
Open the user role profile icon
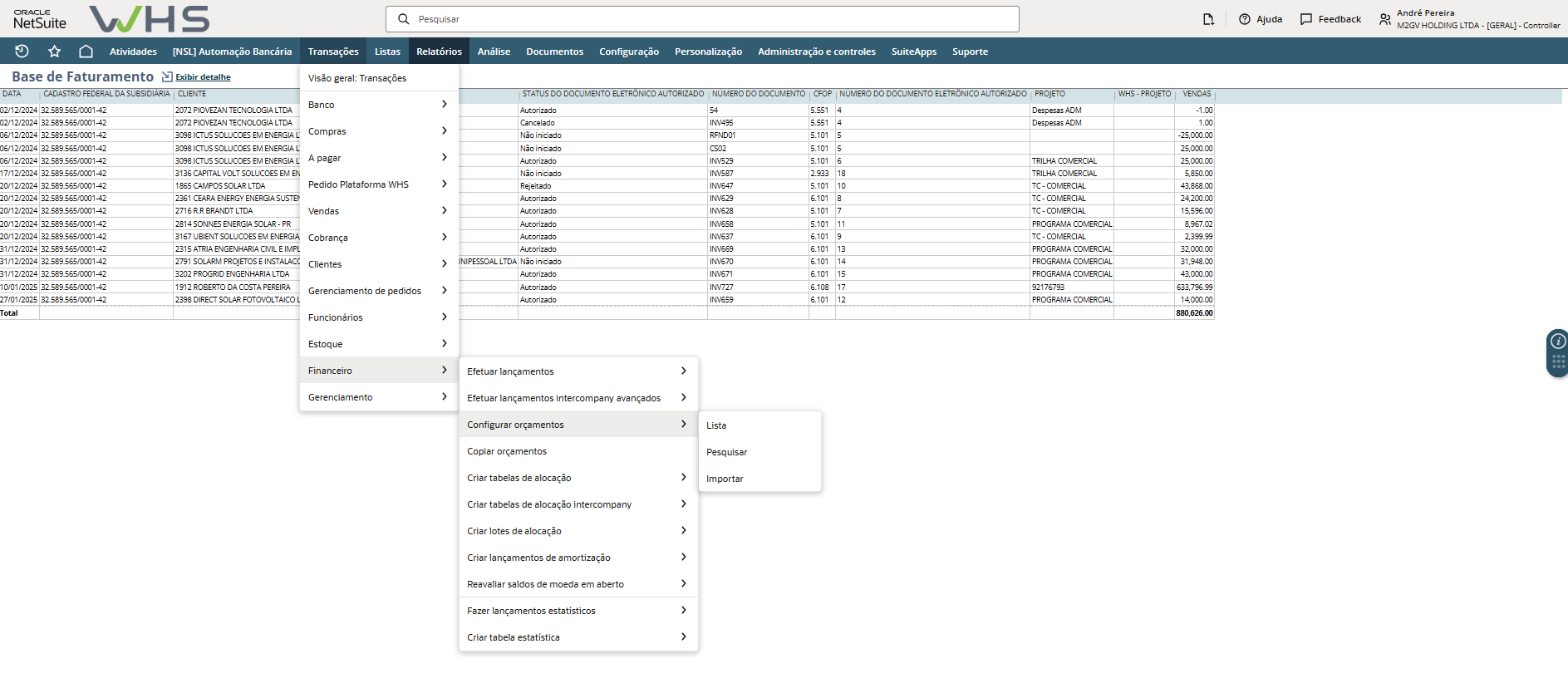pos(1384,19)
